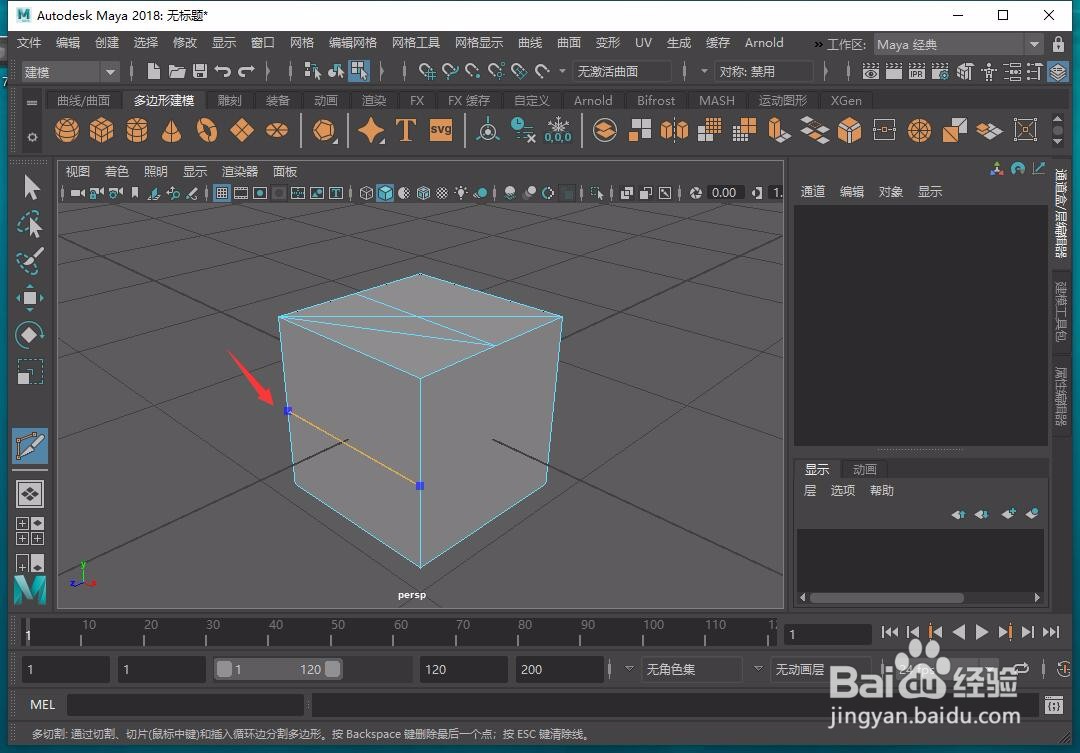Toggle the snap-to-curves magnet icon
Image resolution: width=1080 pixels, height=753 pixels.
click(450, 71)
